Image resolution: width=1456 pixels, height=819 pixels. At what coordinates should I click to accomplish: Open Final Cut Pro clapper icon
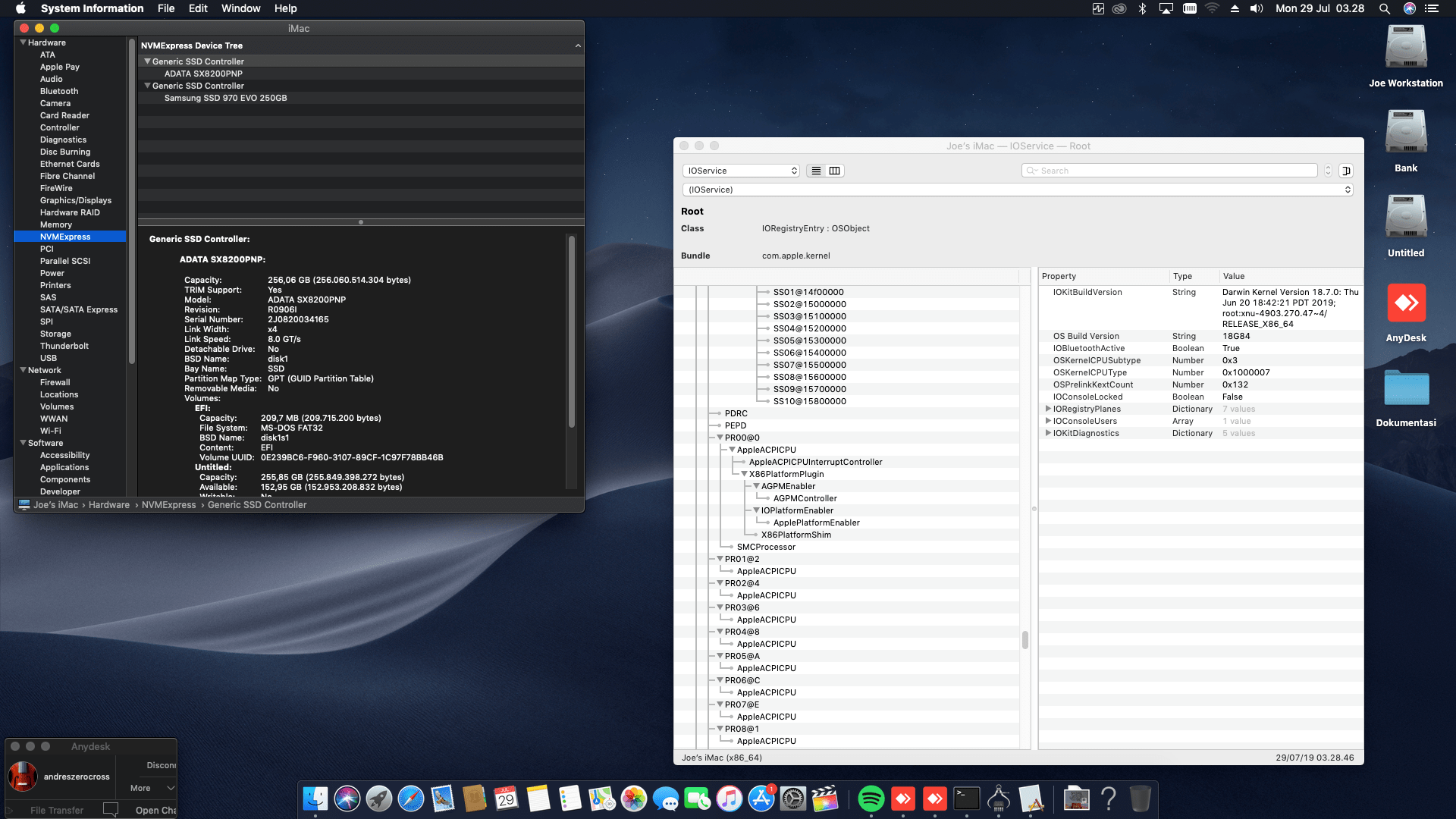(825, 799)
